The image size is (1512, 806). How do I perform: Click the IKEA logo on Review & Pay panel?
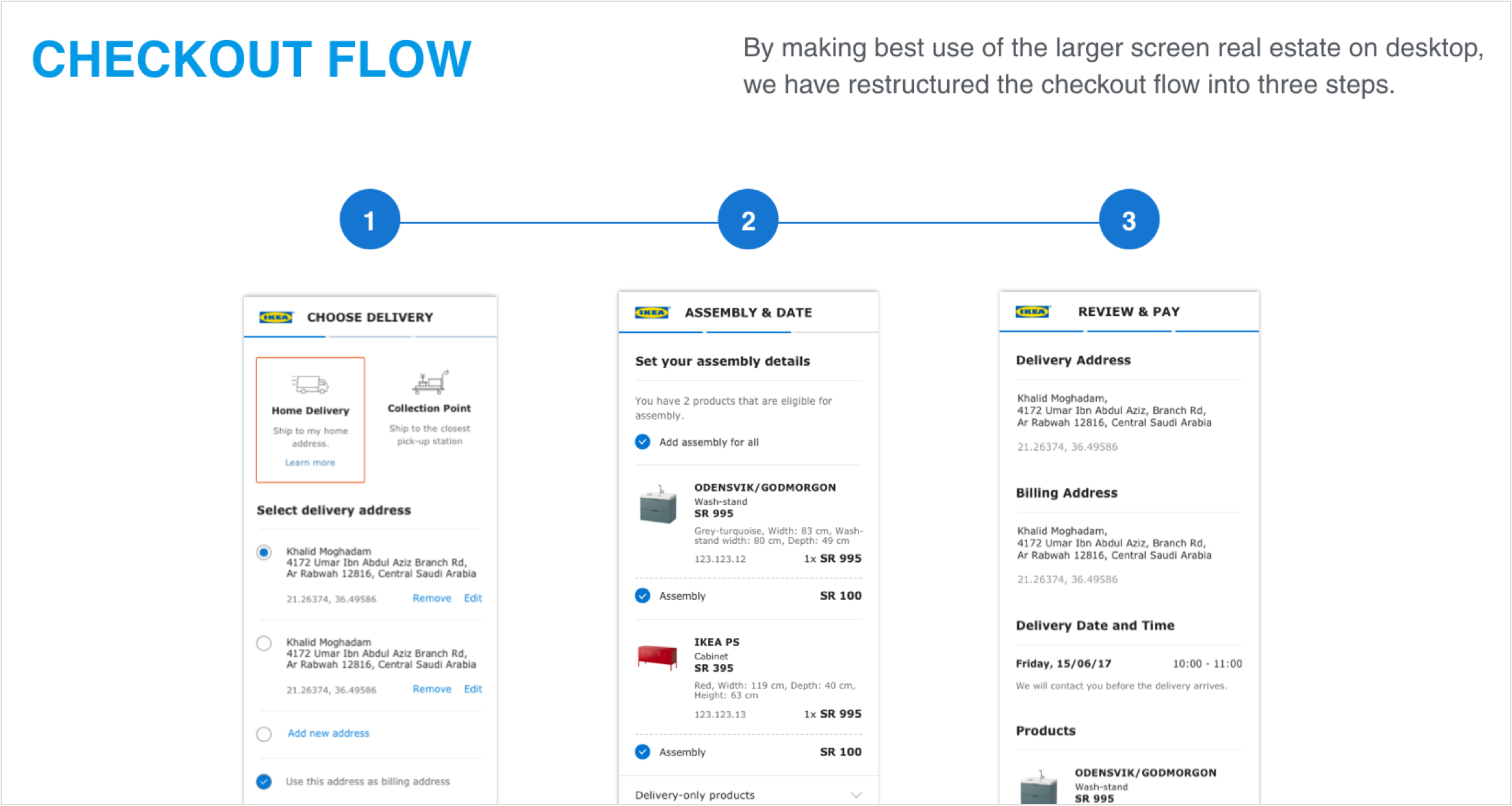[x=1034, y=311]
